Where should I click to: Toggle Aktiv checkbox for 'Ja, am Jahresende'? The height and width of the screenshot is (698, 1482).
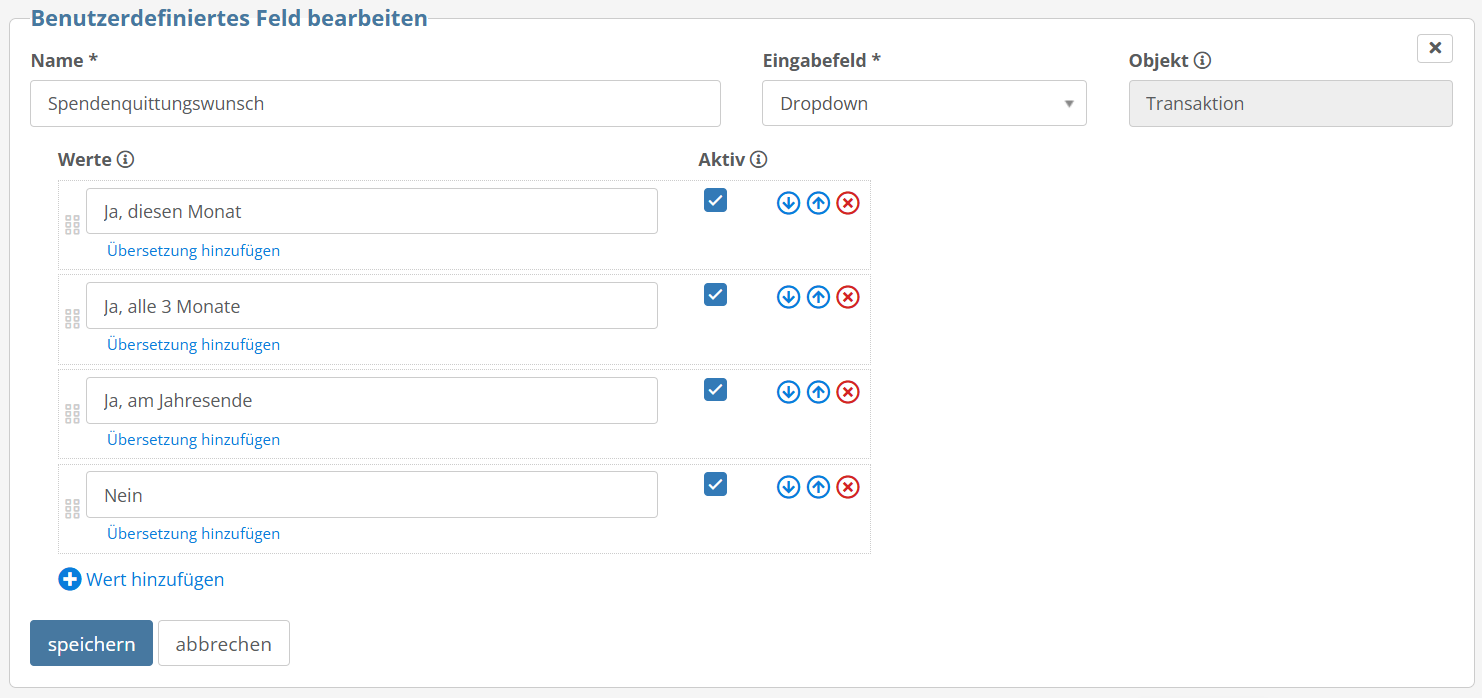(715, 389)
